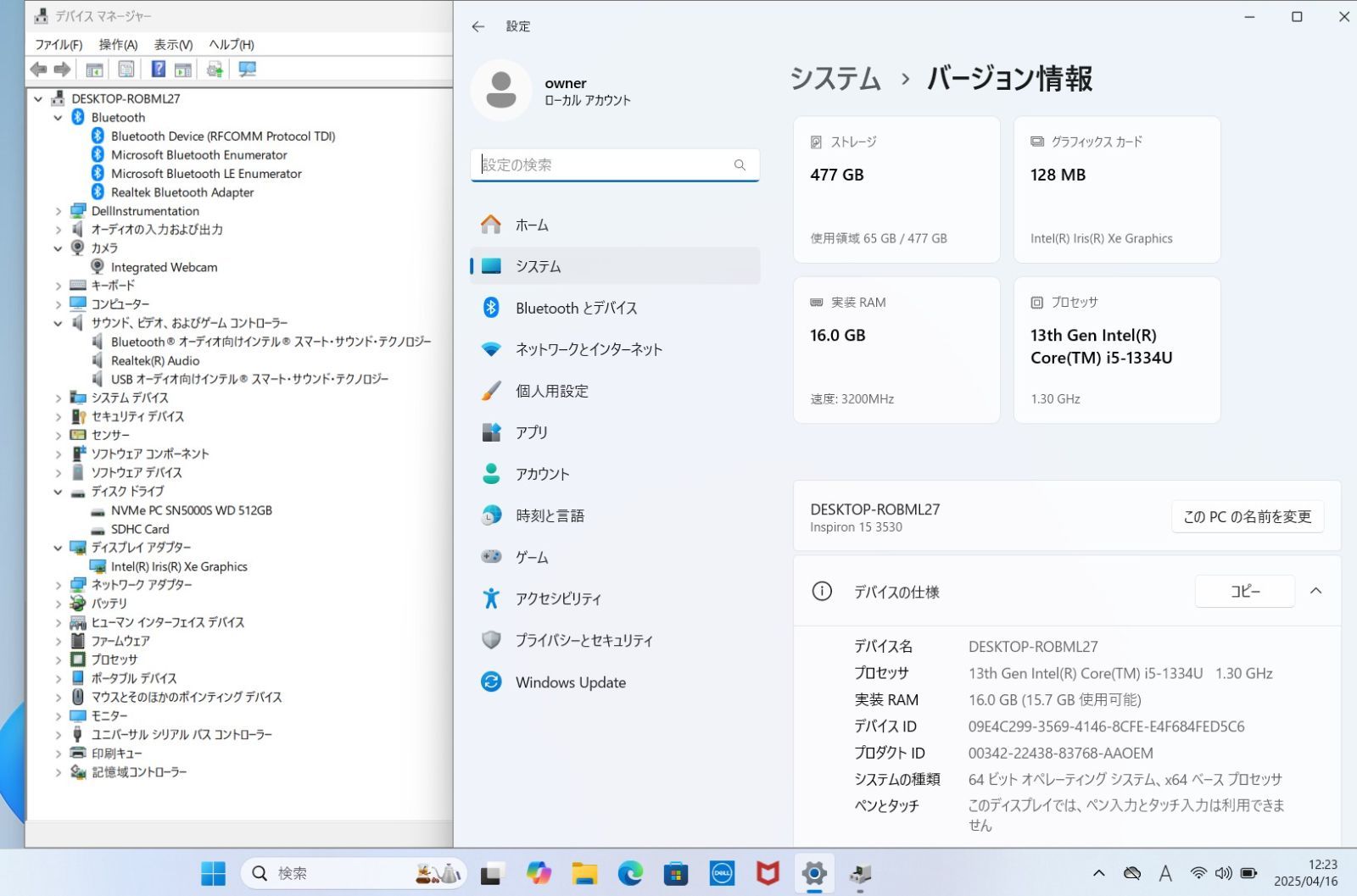This screenshot has height=896, width=1357.
Task: Open アプリ settings page
Action: coord(615,432)
